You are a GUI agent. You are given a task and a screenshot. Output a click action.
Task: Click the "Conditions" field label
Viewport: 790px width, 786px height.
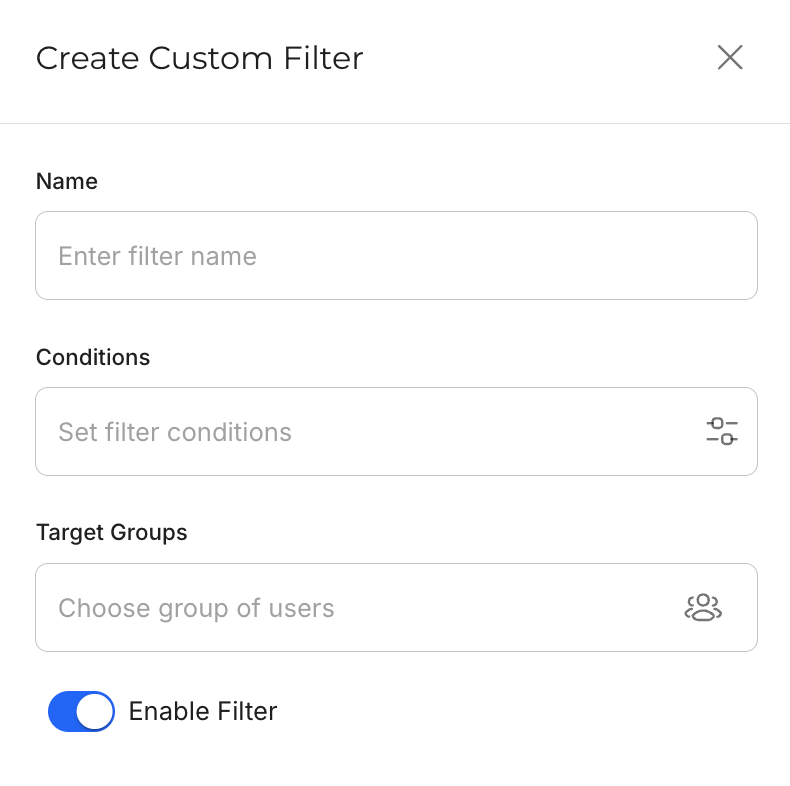[93, 357]
